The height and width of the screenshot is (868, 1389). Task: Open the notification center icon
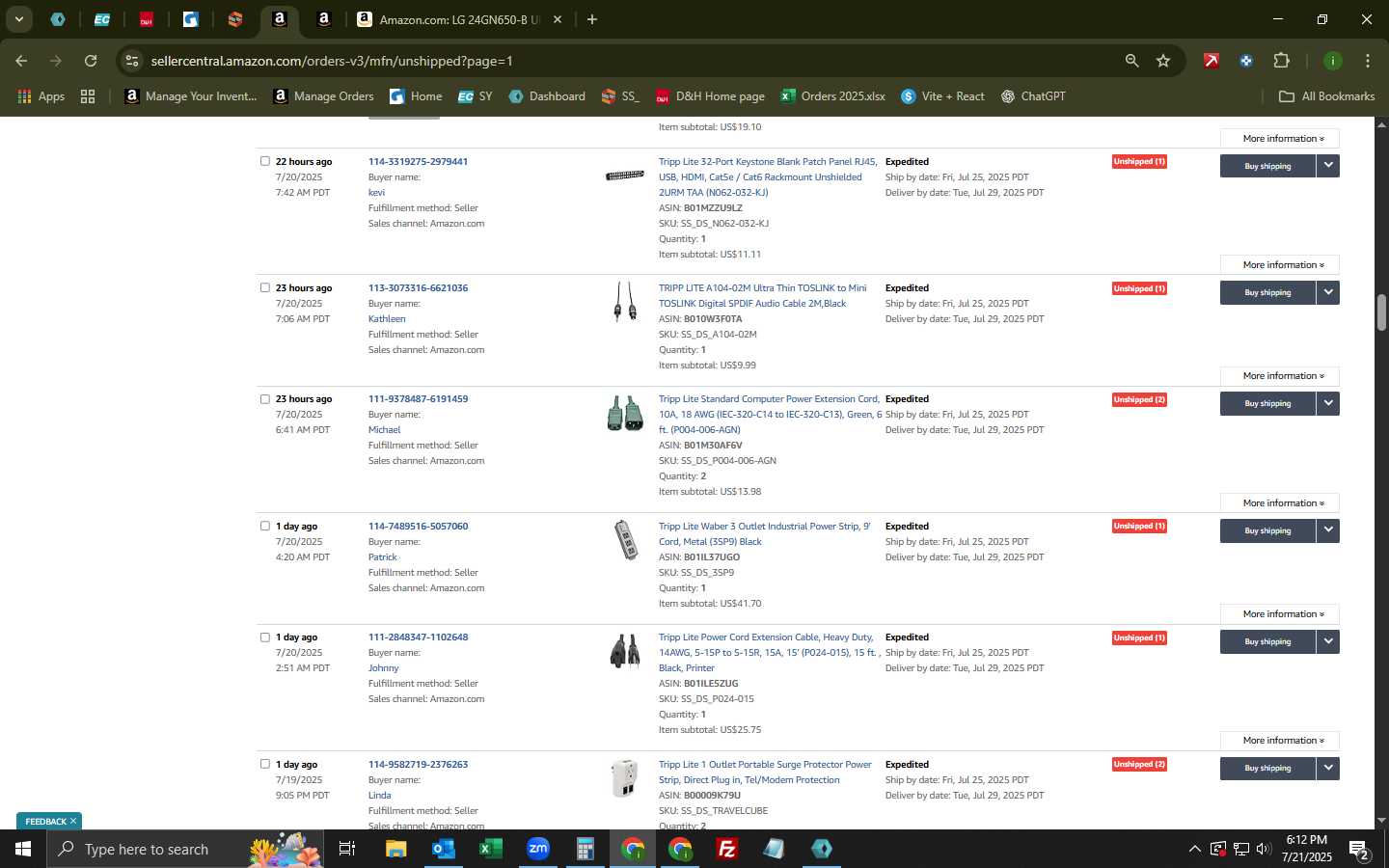pos(1359,850)
